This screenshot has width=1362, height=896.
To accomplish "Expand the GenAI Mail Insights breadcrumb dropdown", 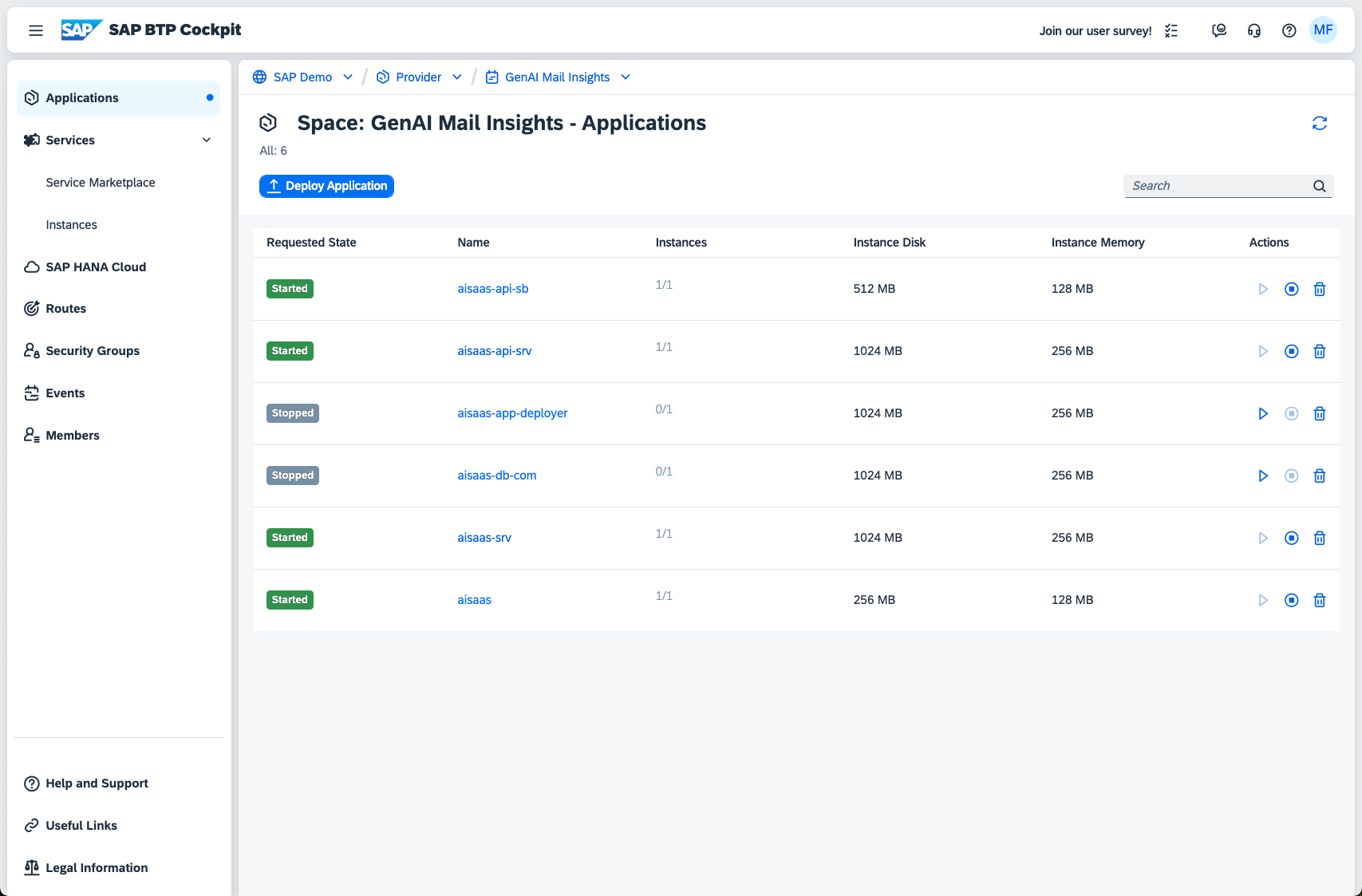I will 626,77.
